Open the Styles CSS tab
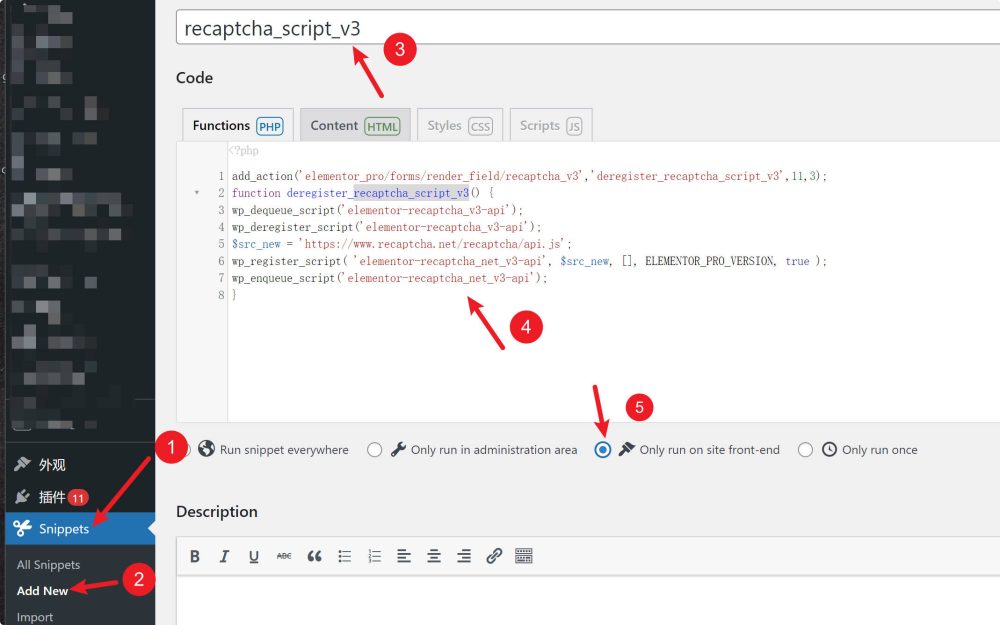Viewport: 1000px width, 625px height. click(460, 125)
